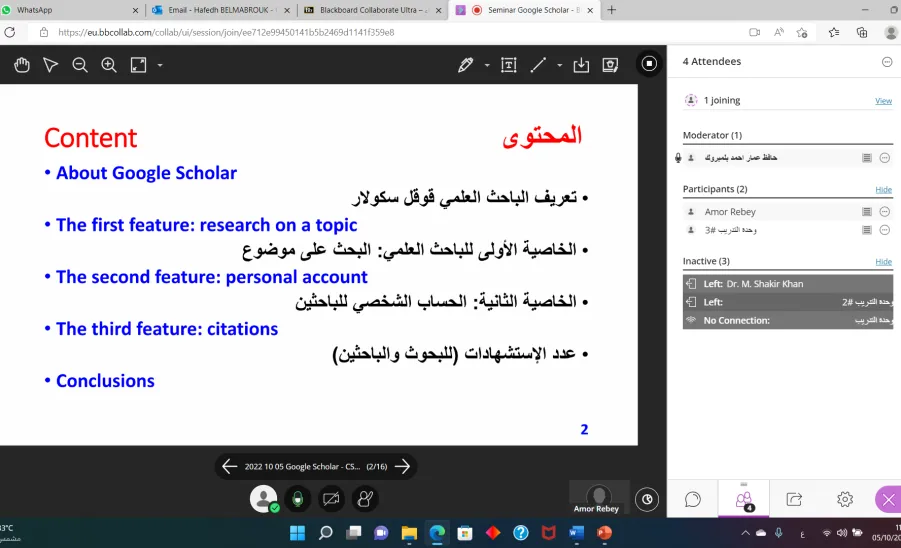Screen dimensions: 901x548
Task: Open Word from the taskbar
Action: point(576,533)
